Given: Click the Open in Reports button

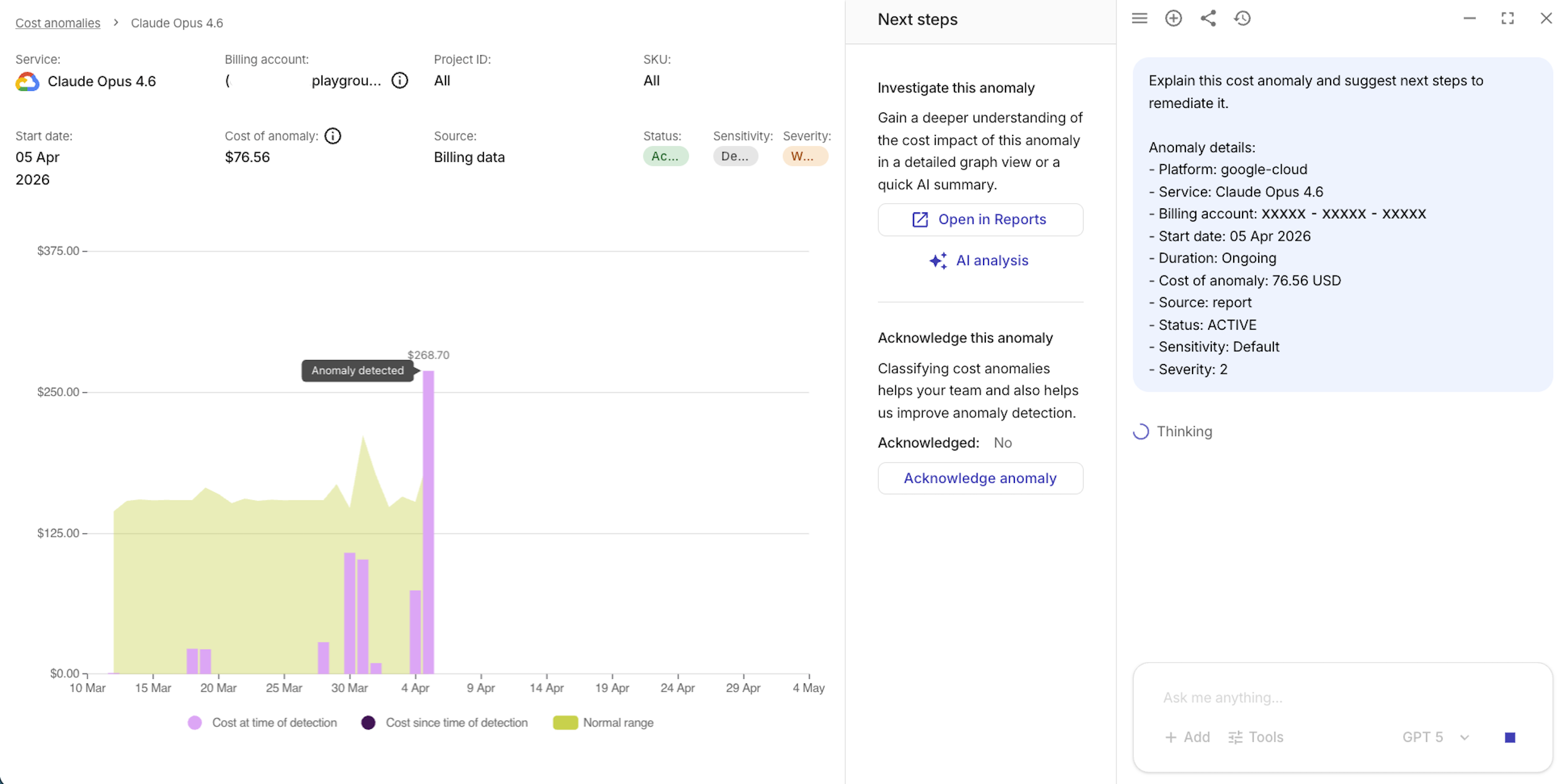Looking at the screenshot, I should point(980,220).
